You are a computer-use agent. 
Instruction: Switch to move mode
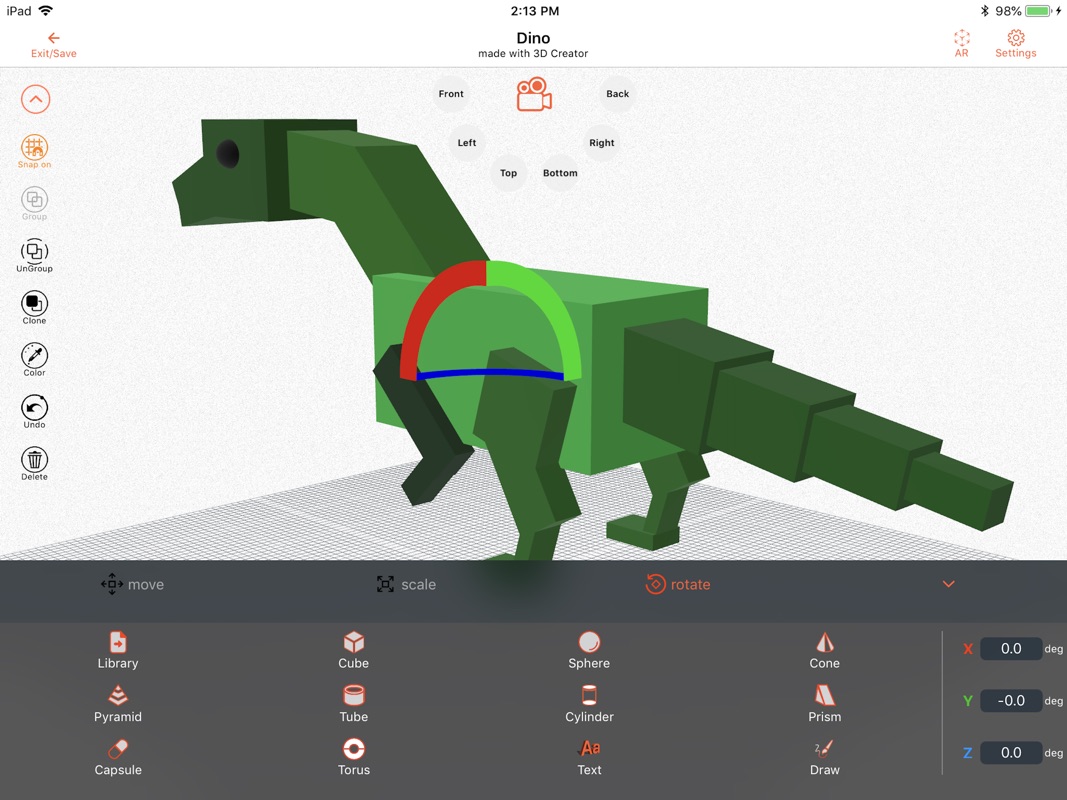133,584
